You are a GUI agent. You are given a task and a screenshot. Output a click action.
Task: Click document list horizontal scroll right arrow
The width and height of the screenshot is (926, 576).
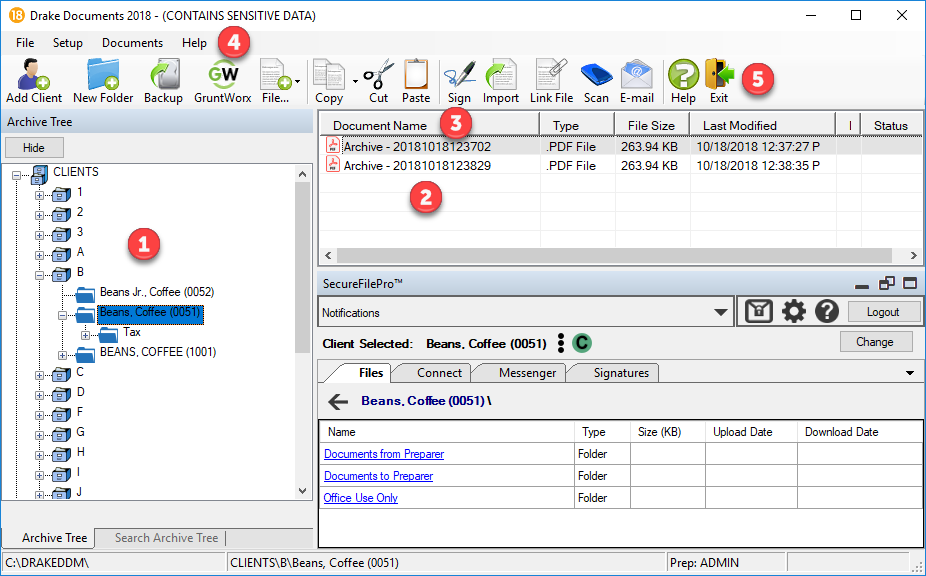tap(914, 256)
